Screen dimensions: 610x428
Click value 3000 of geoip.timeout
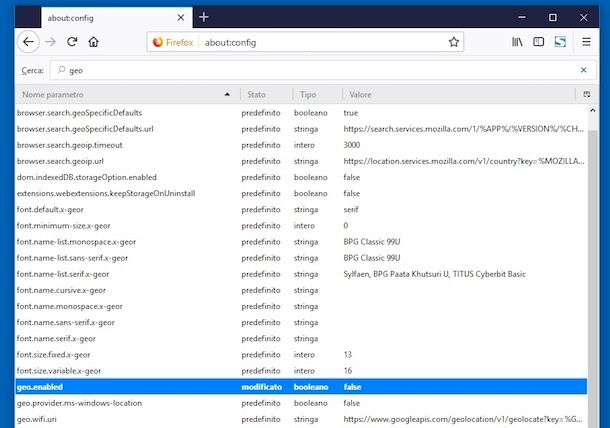pos(352,145)
